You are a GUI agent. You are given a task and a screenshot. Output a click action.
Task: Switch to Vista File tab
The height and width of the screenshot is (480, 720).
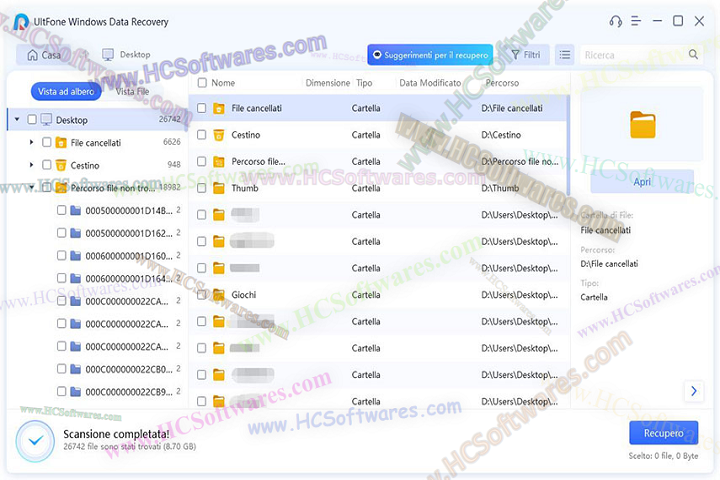click(x=132, y=91)
